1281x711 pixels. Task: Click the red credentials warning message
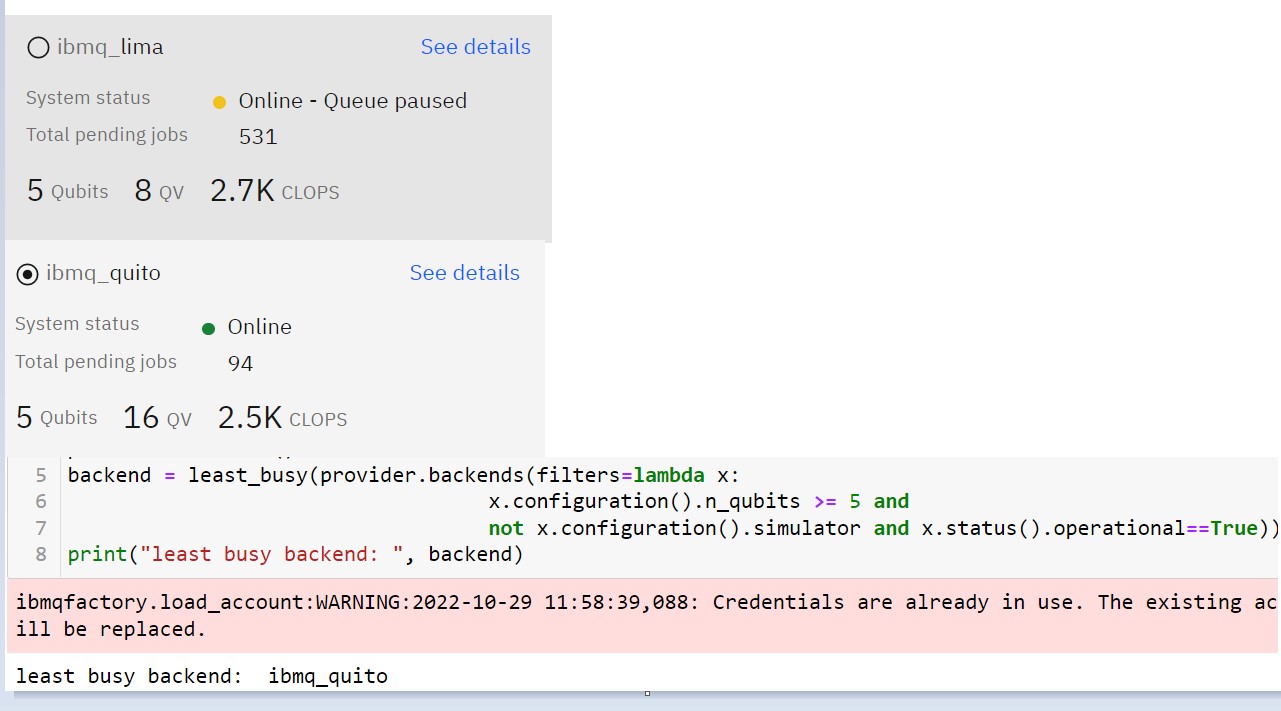tap(642, 615)
